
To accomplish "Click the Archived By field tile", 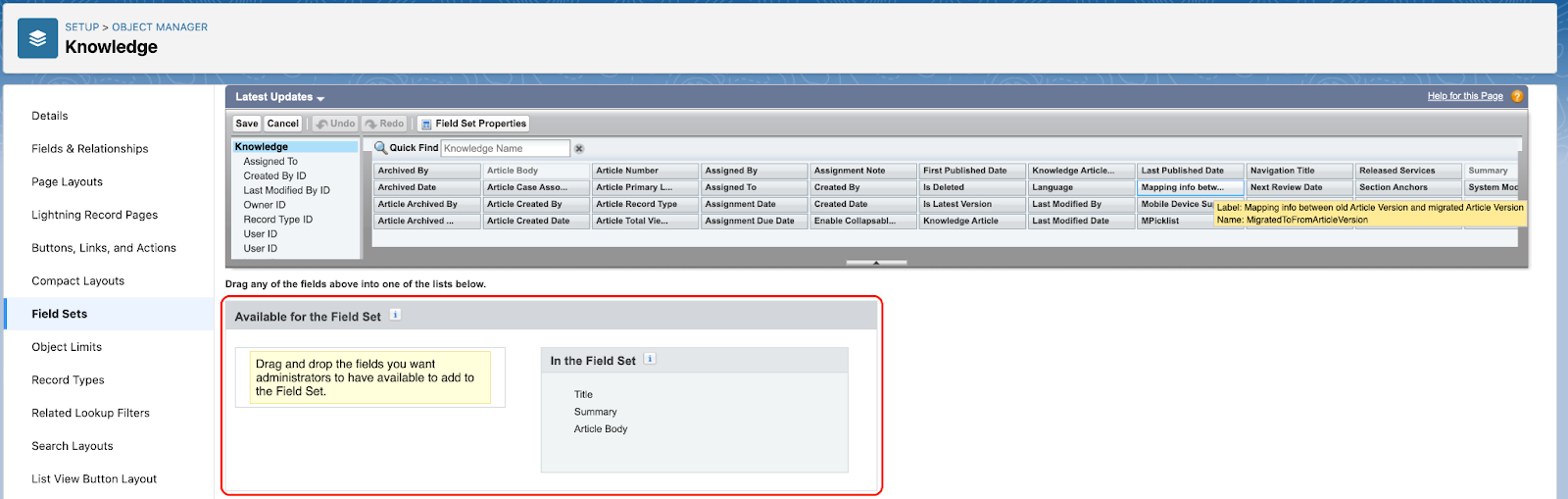I will [x=427, y=171].
